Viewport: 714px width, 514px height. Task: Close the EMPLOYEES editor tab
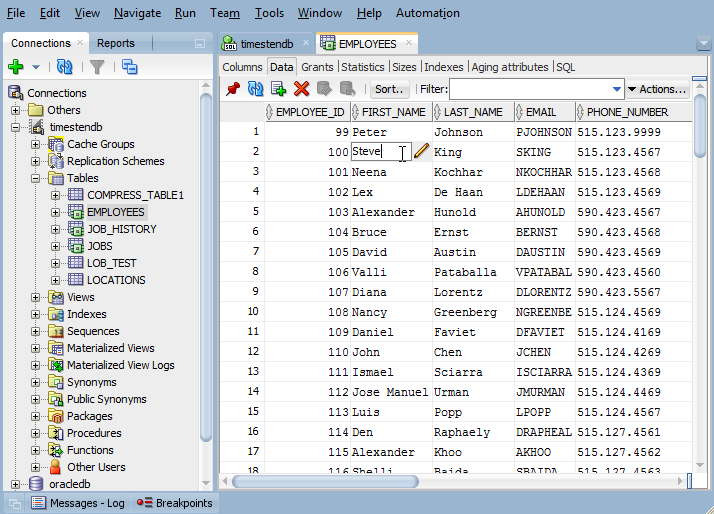tap(409, 43)
